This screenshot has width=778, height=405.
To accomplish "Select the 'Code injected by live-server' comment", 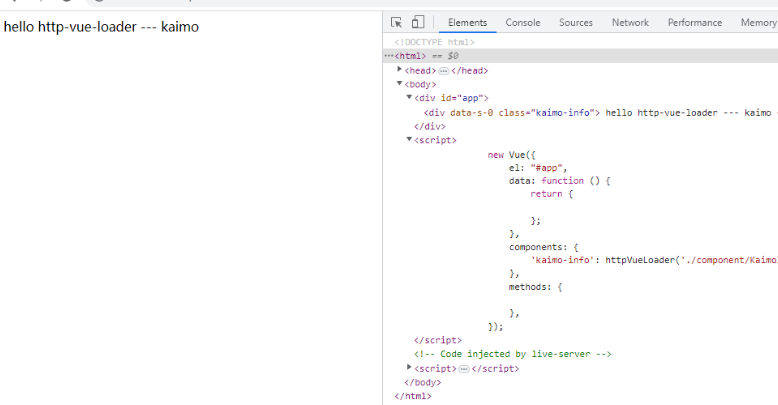I will click(x=513, y=354).
